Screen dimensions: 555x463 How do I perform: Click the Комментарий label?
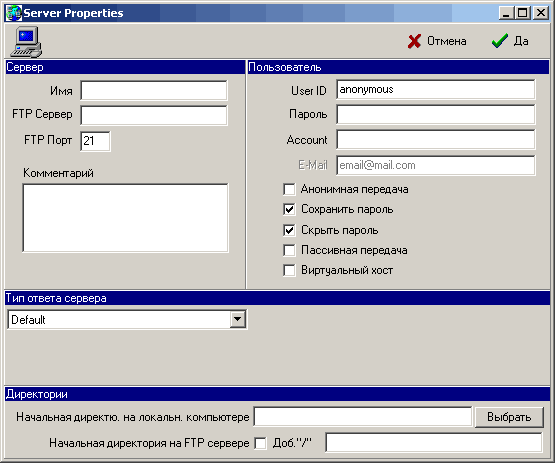click(x=58, y=173)
